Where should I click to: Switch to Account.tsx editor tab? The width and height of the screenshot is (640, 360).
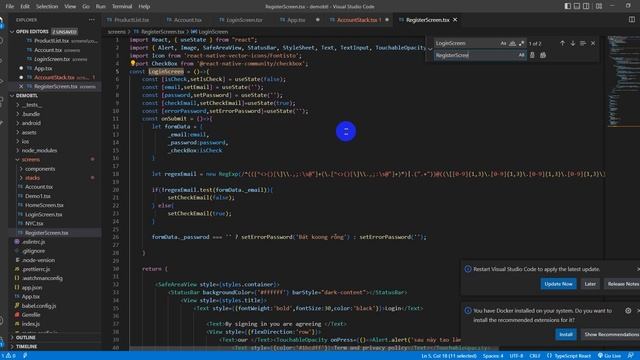pyautogui.click(x=187, y=20)
